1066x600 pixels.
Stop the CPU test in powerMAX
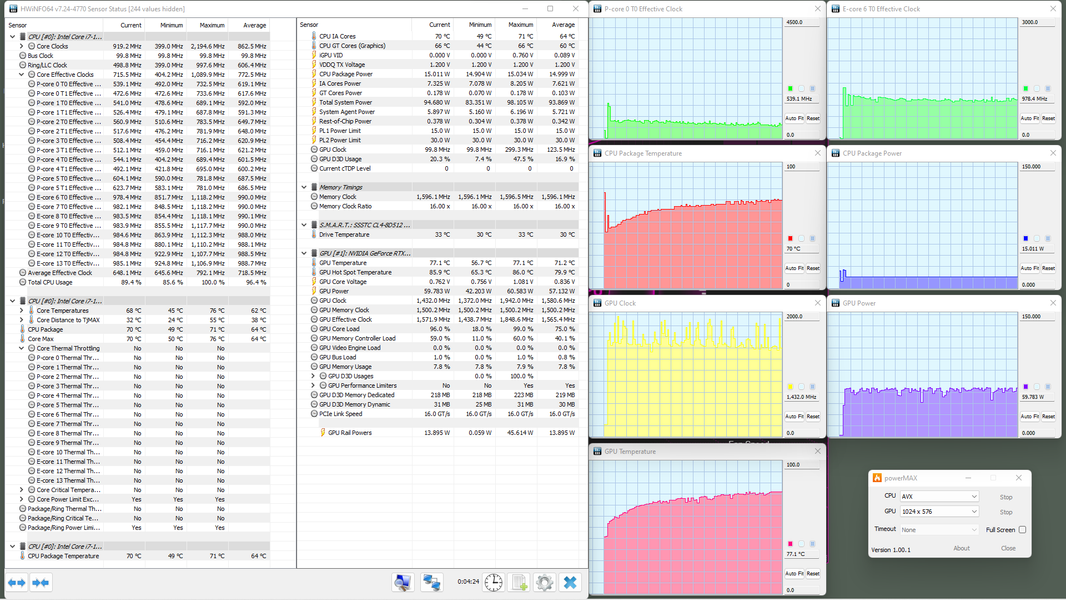[x=1006, y=497]
